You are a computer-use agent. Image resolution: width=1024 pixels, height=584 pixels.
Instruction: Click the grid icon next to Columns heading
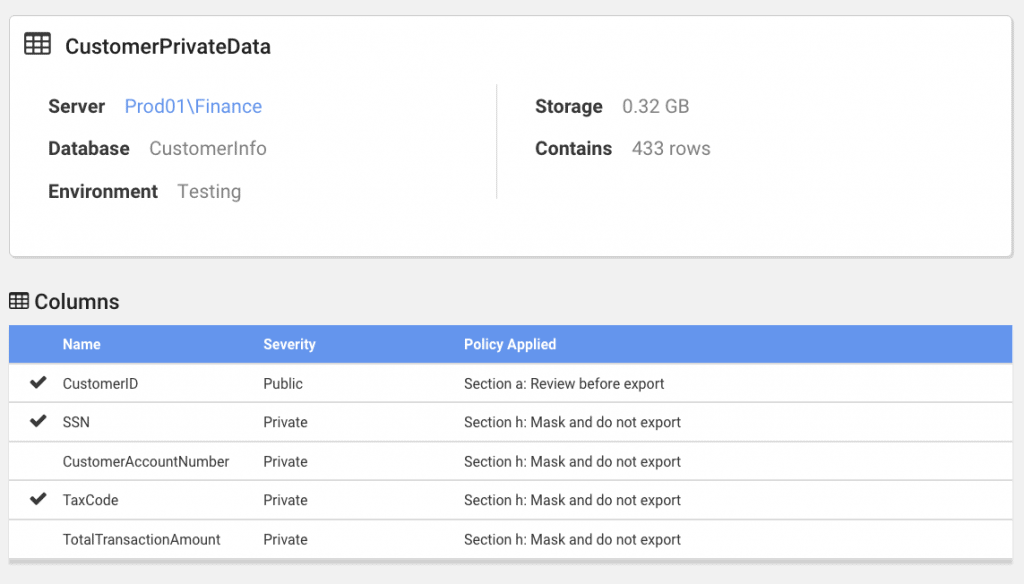[18, 301]
